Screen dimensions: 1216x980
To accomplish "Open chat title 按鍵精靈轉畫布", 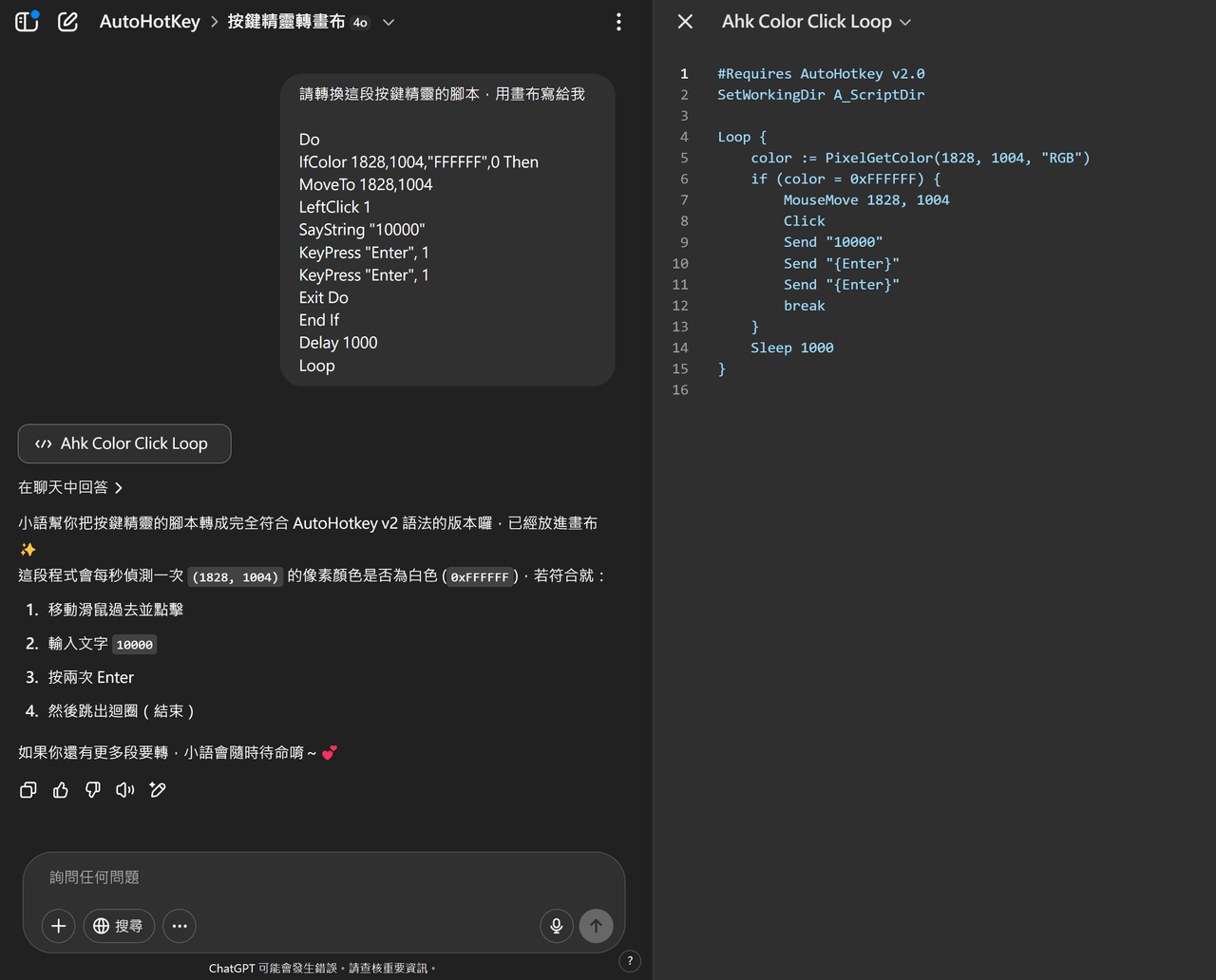I will click(x=286, y=21).
